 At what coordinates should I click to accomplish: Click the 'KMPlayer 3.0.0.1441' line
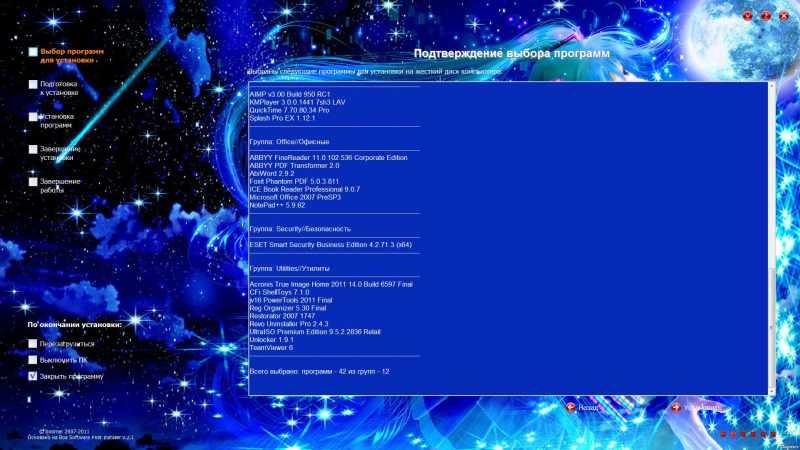[297, 102]
